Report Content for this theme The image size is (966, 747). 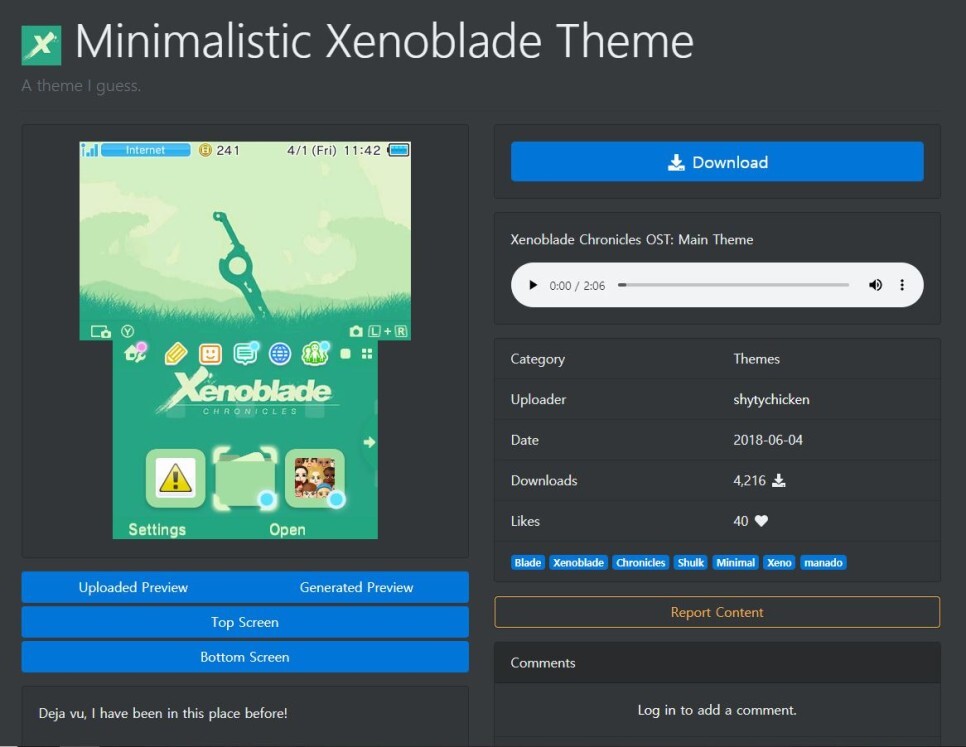pyautogui.click(x=717, y=612)
